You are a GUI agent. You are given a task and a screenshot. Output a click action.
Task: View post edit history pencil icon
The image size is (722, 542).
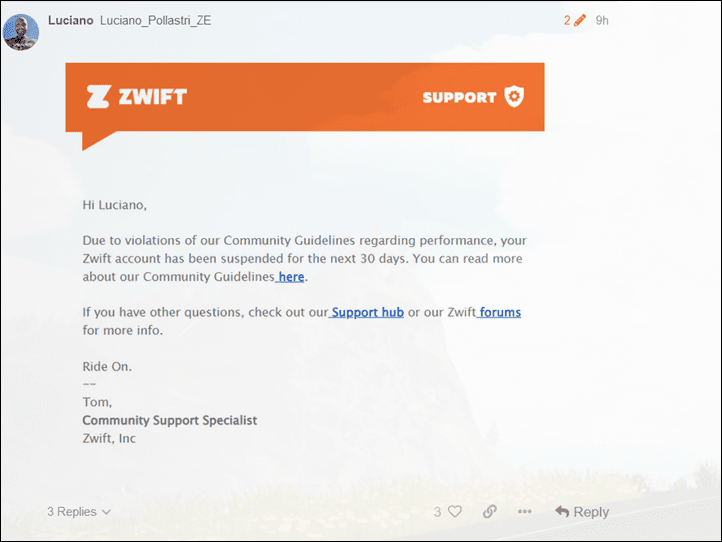(x=580, y=20)
